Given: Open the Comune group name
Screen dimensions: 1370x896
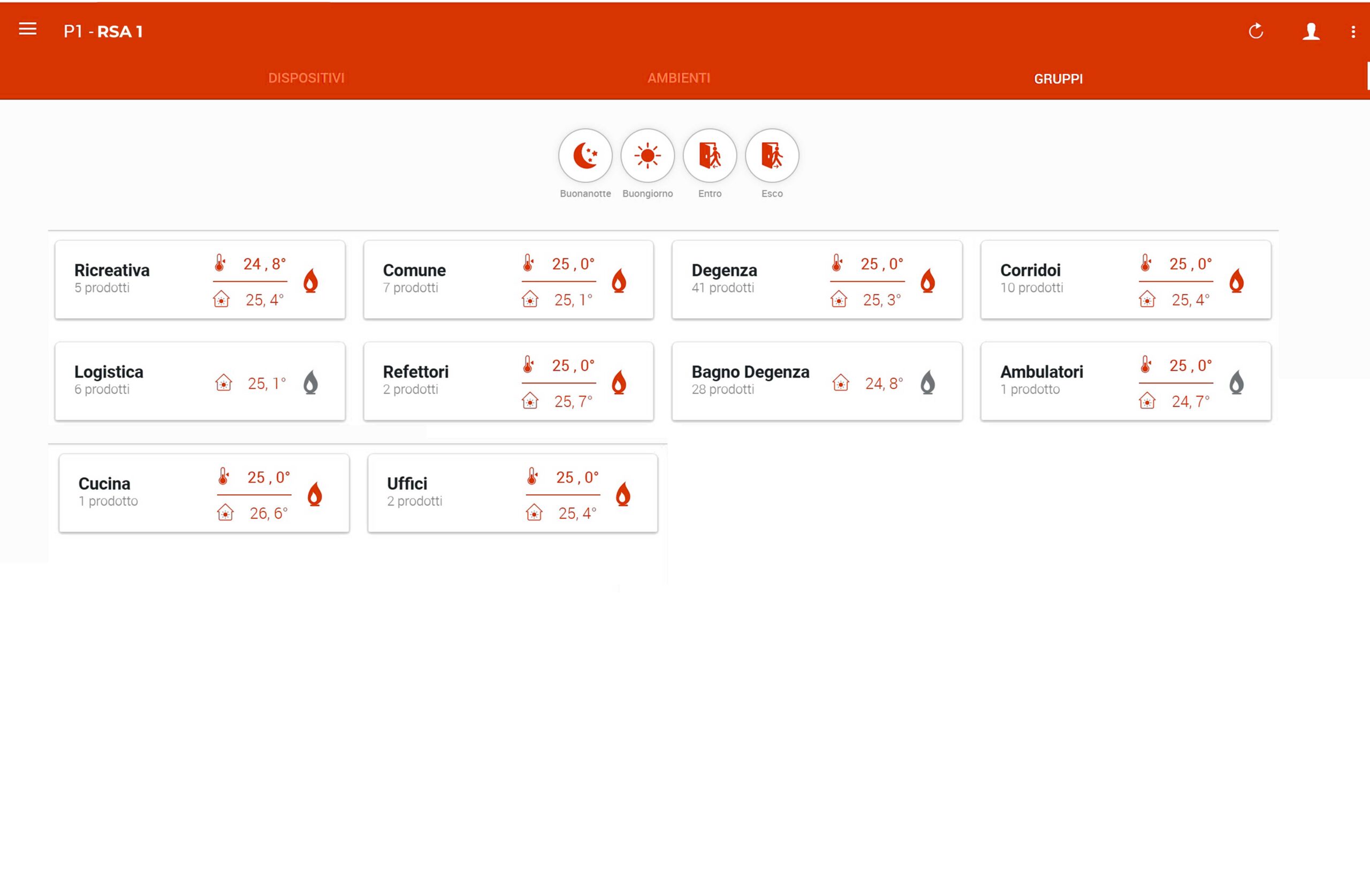Looking at the screenshot, I should 414,270.
